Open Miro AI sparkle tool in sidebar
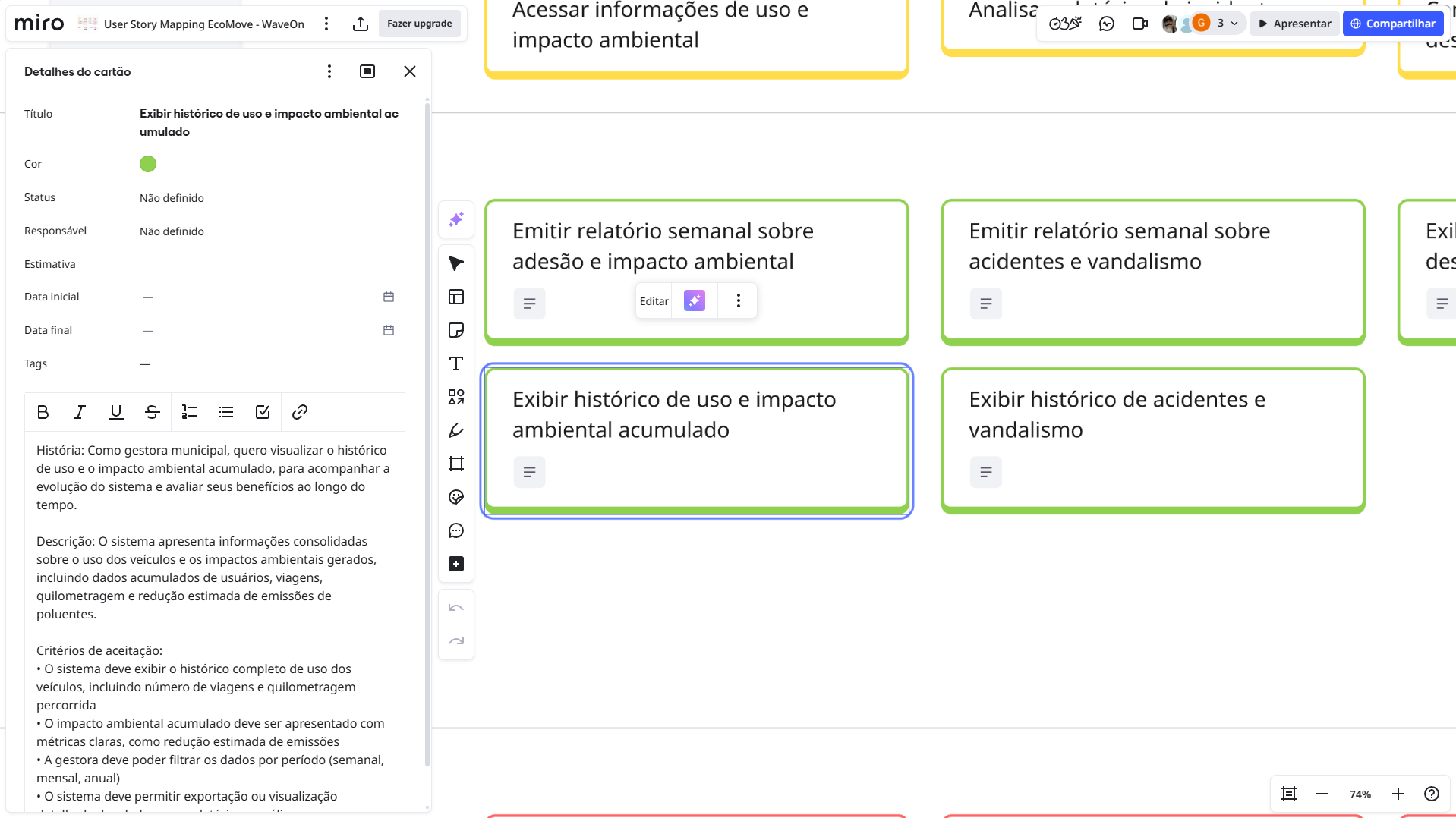 (x=456, y=219)
